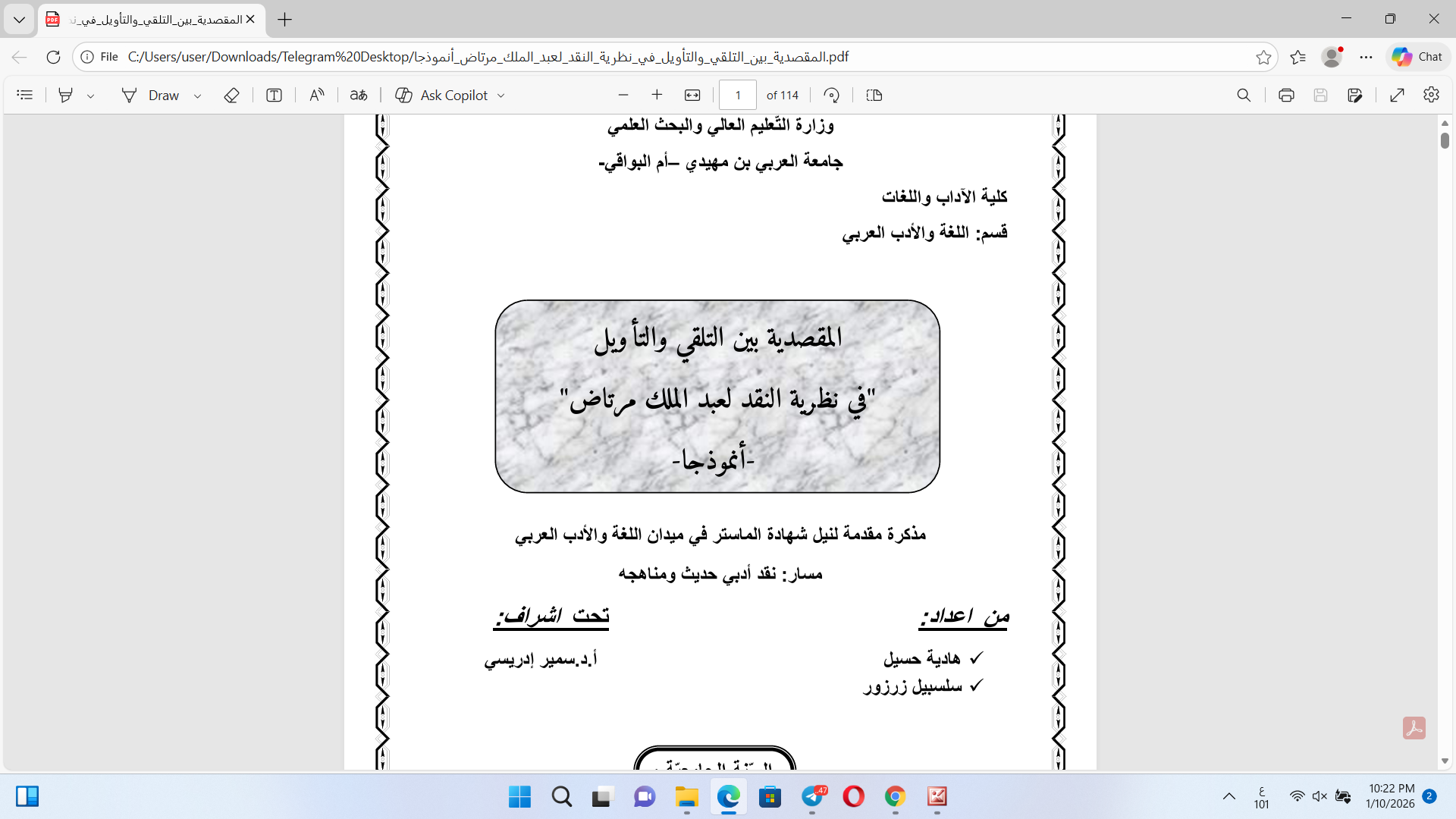Open the Favorites list

pos(1298,57)
